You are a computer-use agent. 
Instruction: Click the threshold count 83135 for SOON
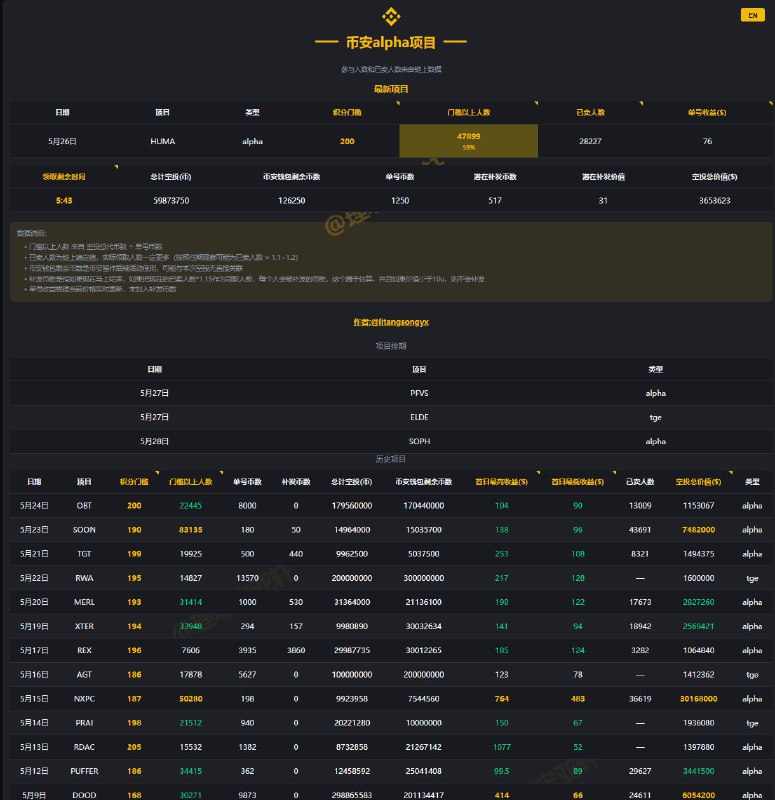click(x=191, y=530)
